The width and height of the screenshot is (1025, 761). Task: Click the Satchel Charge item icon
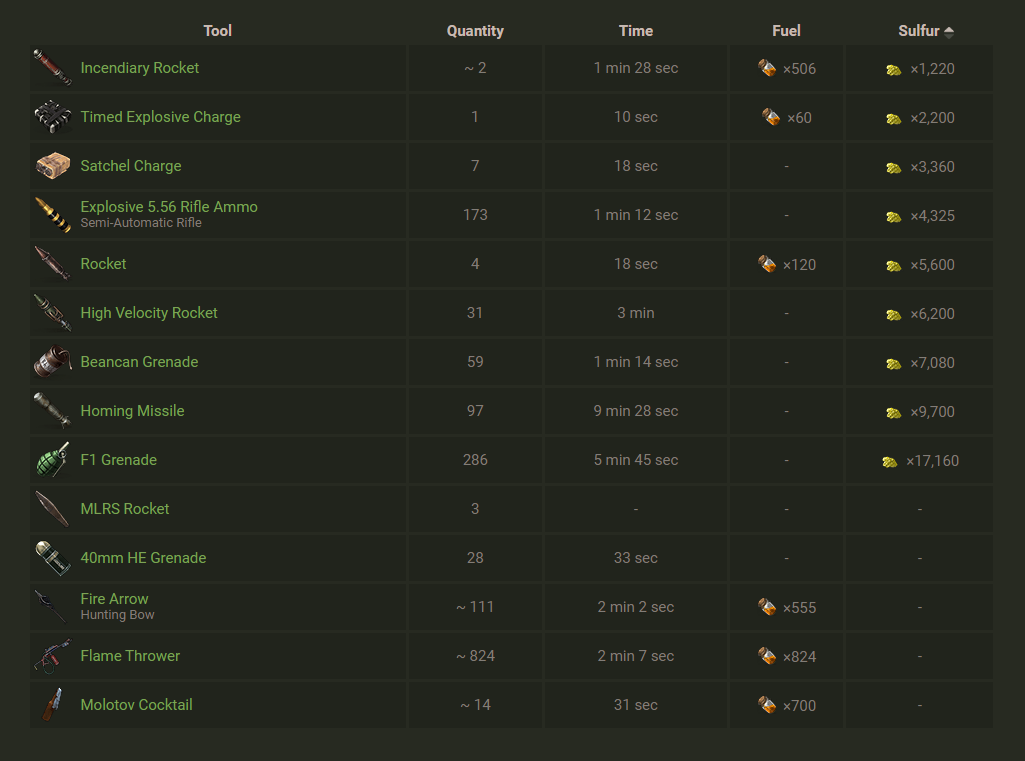[52, 166]
